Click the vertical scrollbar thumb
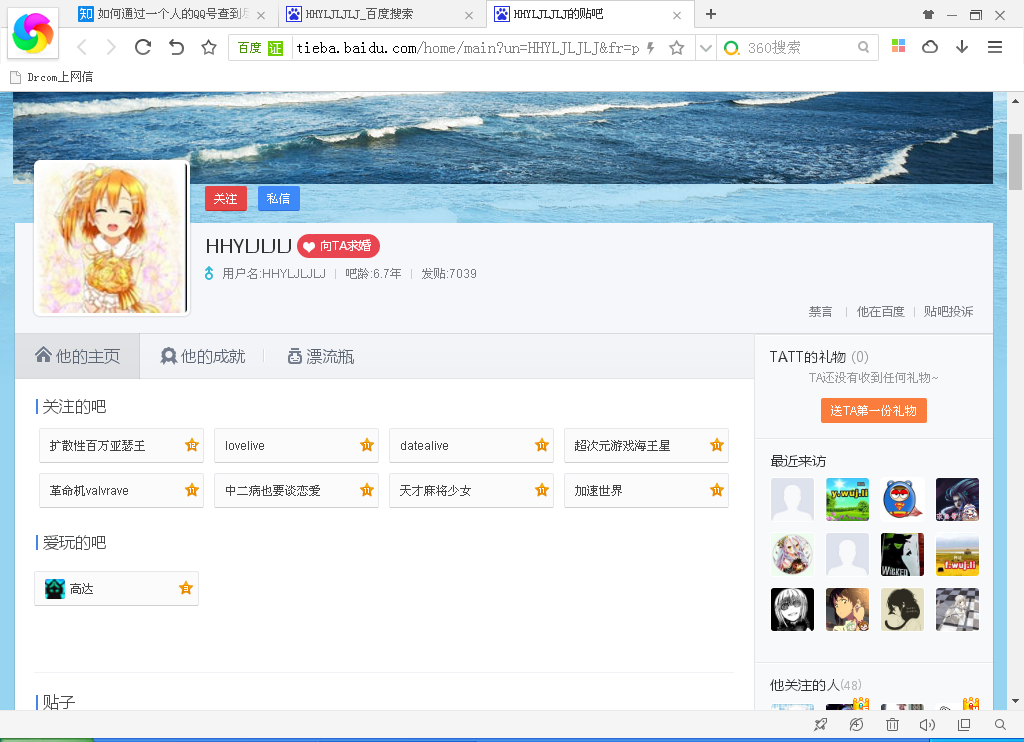 [x=1015, y=161]
